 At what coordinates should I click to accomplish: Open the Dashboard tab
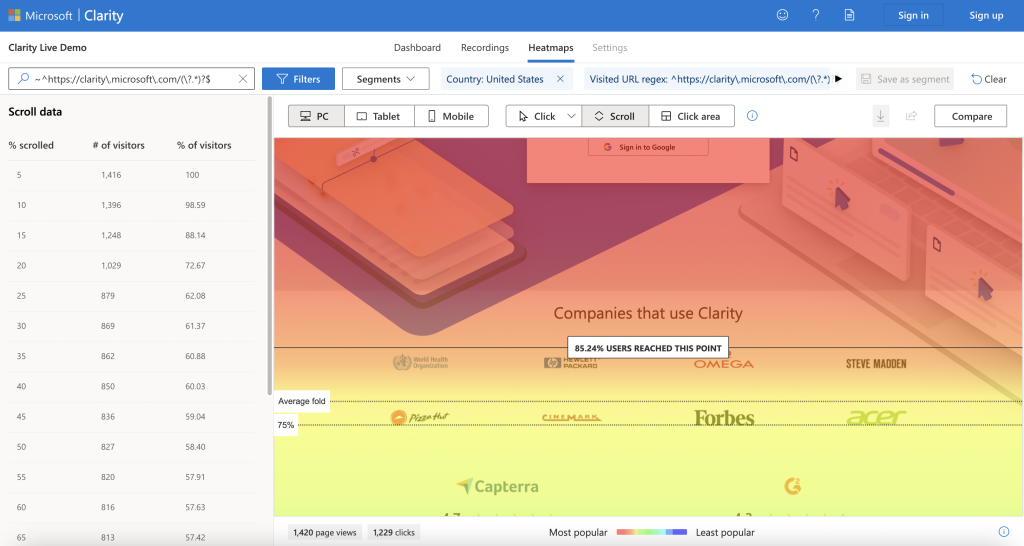point(417,47)
